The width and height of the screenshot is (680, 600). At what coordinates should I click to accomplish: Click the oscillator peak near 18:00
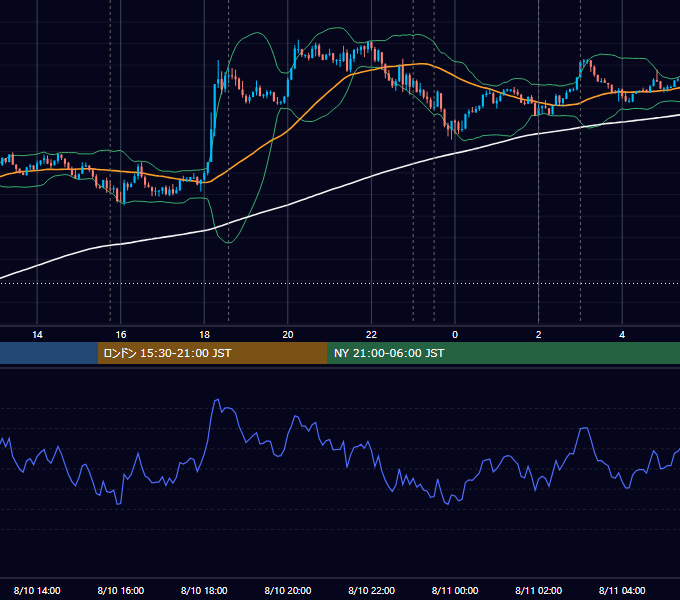coord(216,401)
